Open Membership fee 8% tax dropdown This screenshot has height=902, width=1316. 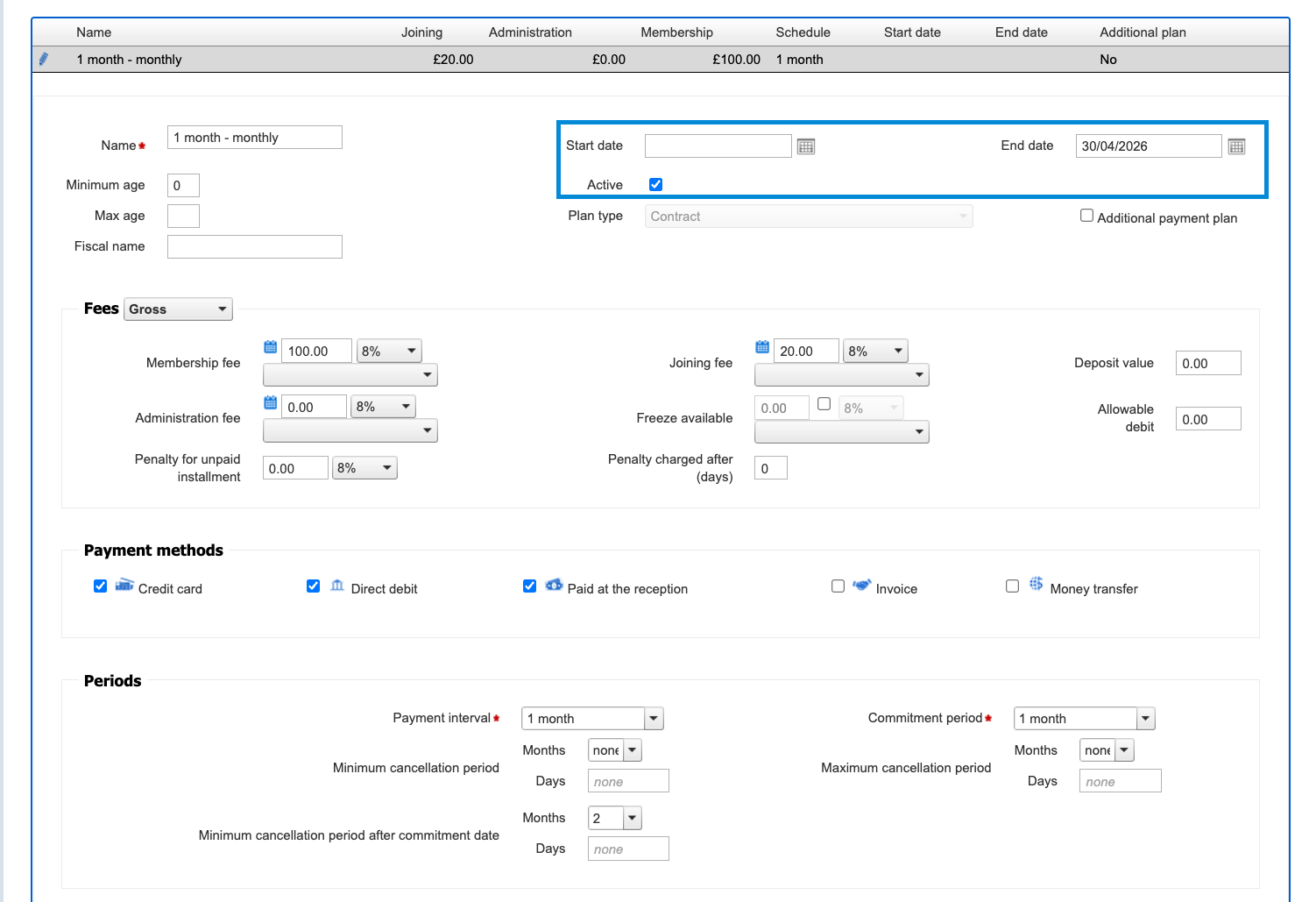coord(389,352)
